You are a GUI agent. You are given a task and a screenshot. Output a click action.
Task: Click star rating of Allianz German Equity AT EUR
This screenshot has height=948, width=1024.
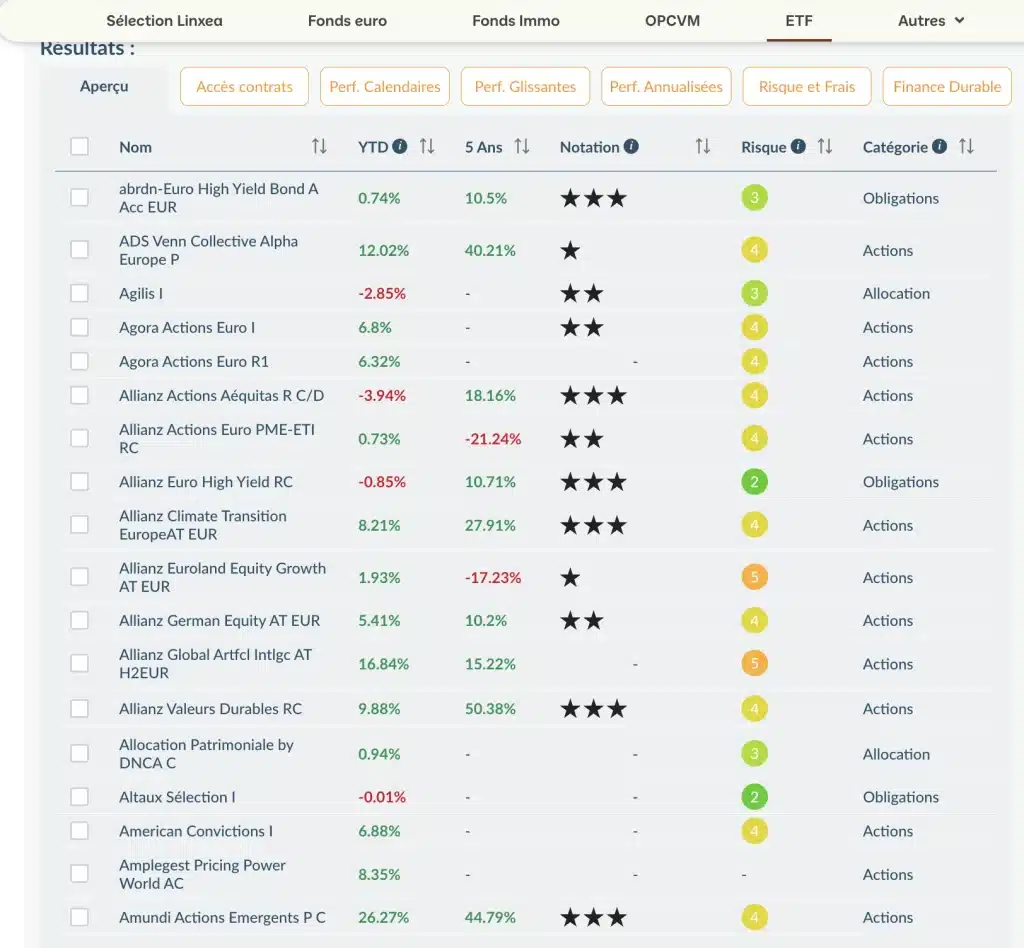[582, 620]
